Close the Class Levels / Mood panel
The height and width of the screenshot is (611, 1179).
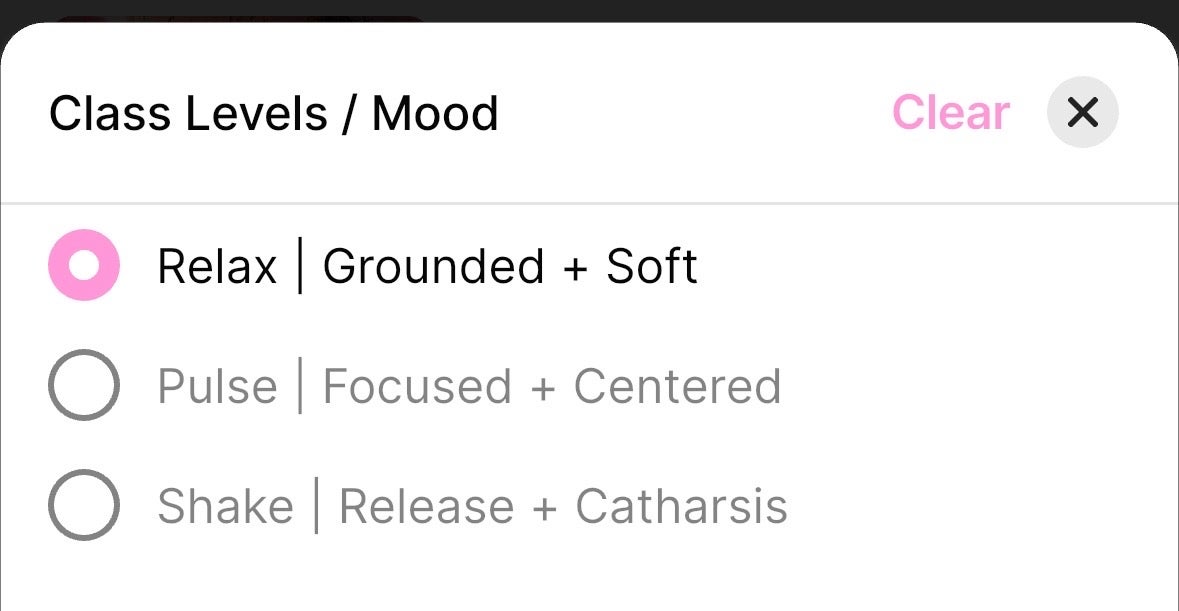pyautogui.click(x=1082, y=112)
